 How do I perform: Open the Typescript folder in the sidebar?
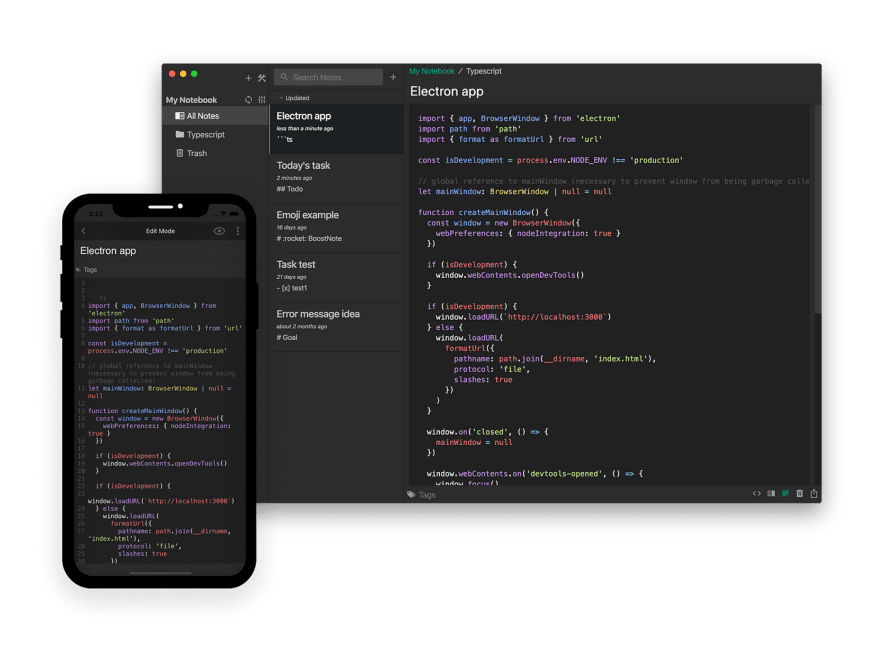pos(216,134)
